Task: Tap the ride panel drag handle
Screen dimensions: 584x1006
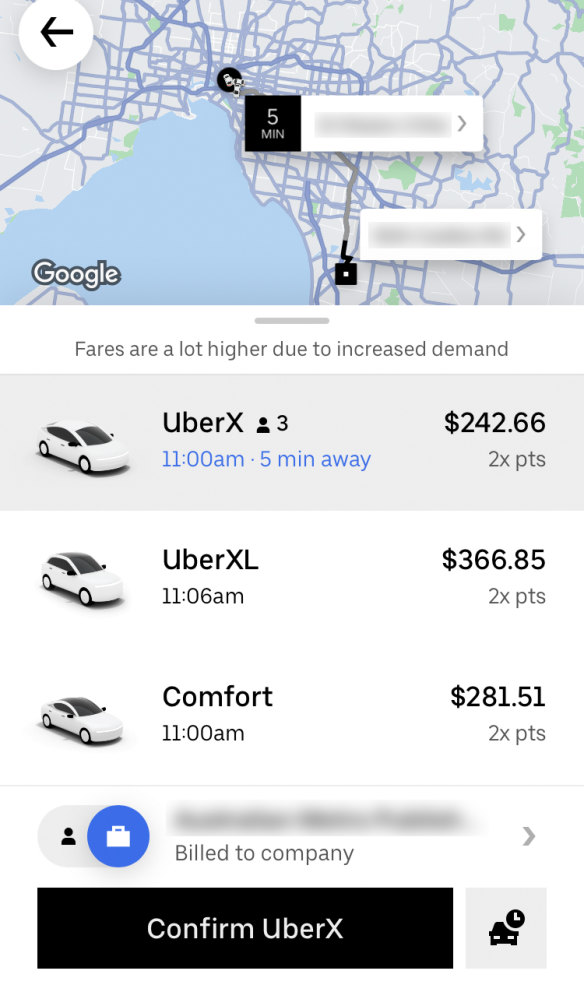Action: coord(291,320)
